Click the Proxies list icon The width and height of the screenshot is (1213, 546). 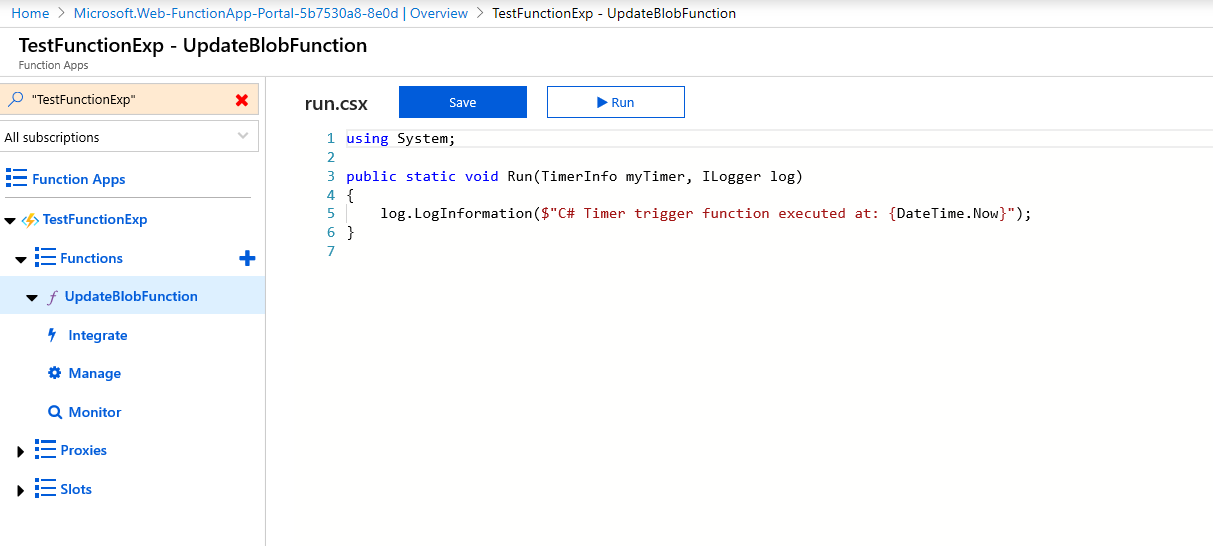click(44, 450)
